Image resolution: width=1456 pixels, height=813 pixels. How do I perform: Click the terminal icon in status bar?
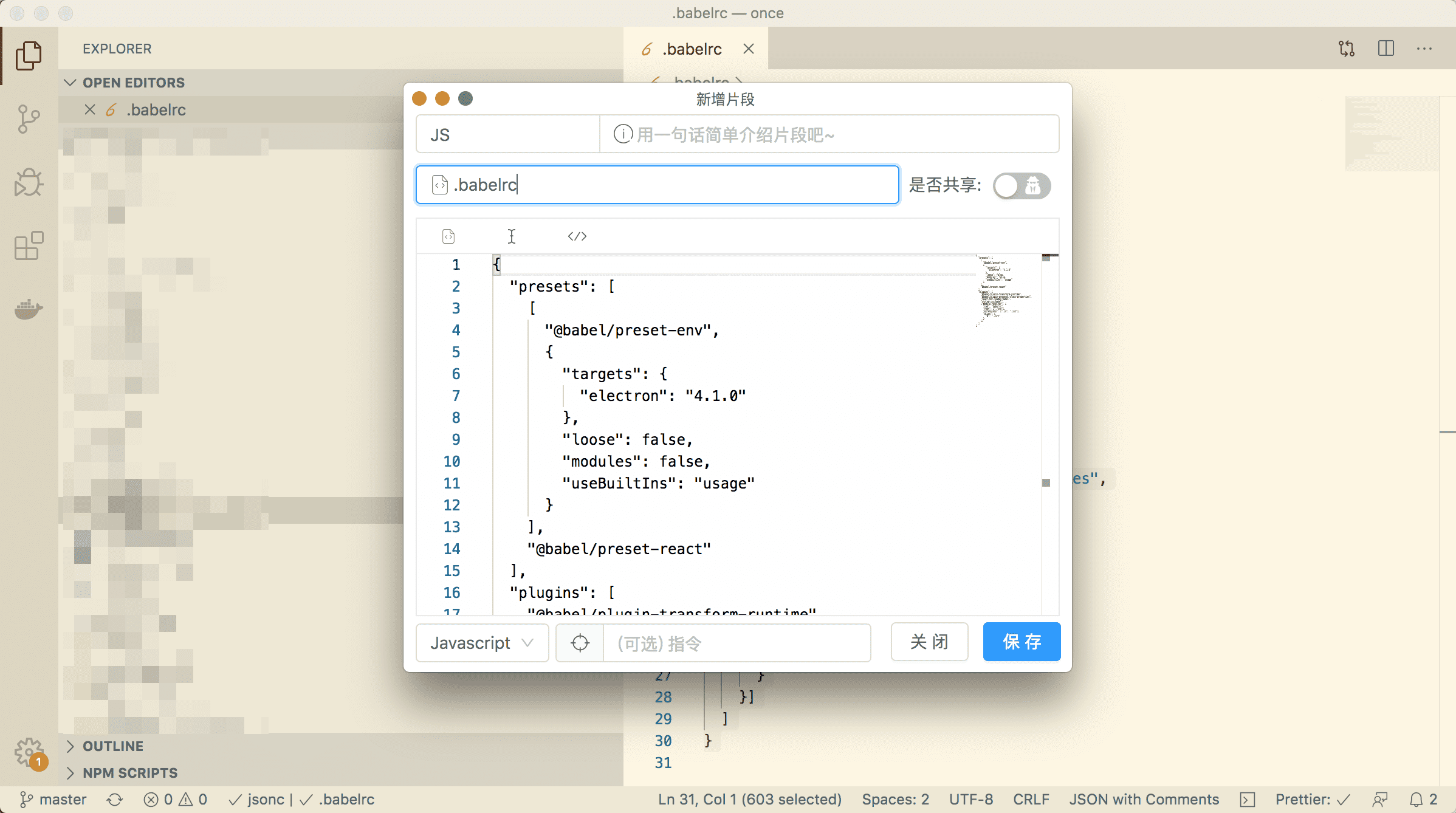(1248, 799)
